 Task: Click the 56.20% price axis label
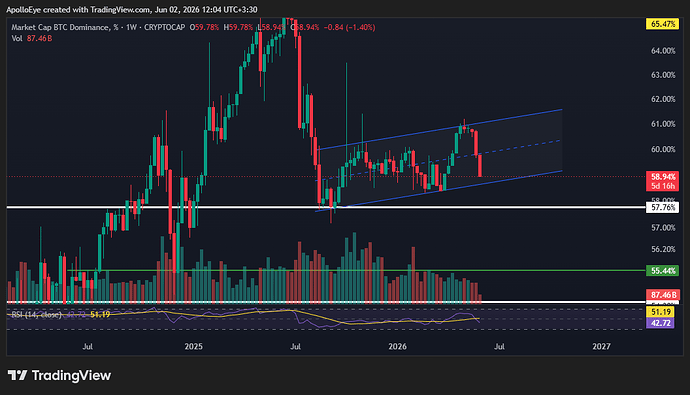tap(663, 249)
